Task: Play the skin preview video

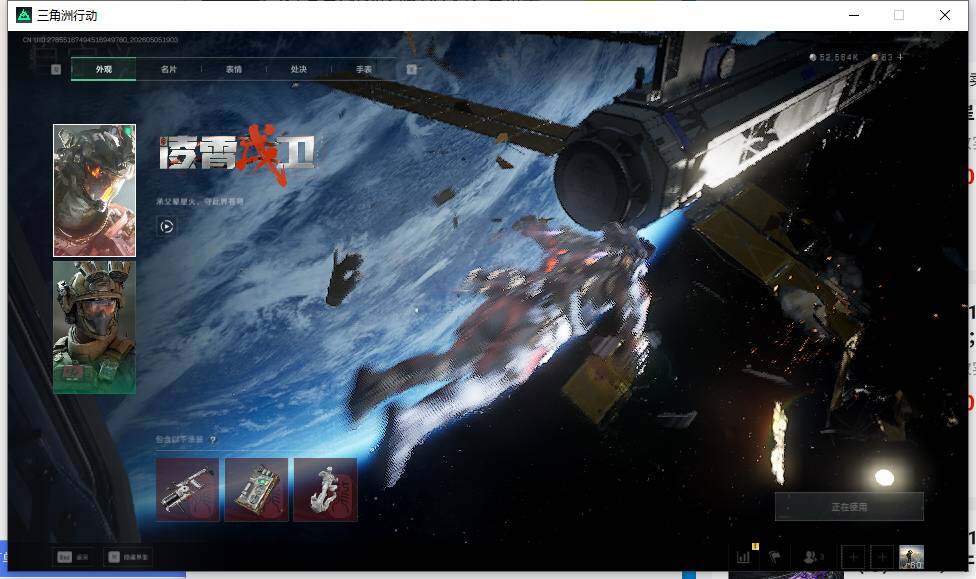Action: 166,227
